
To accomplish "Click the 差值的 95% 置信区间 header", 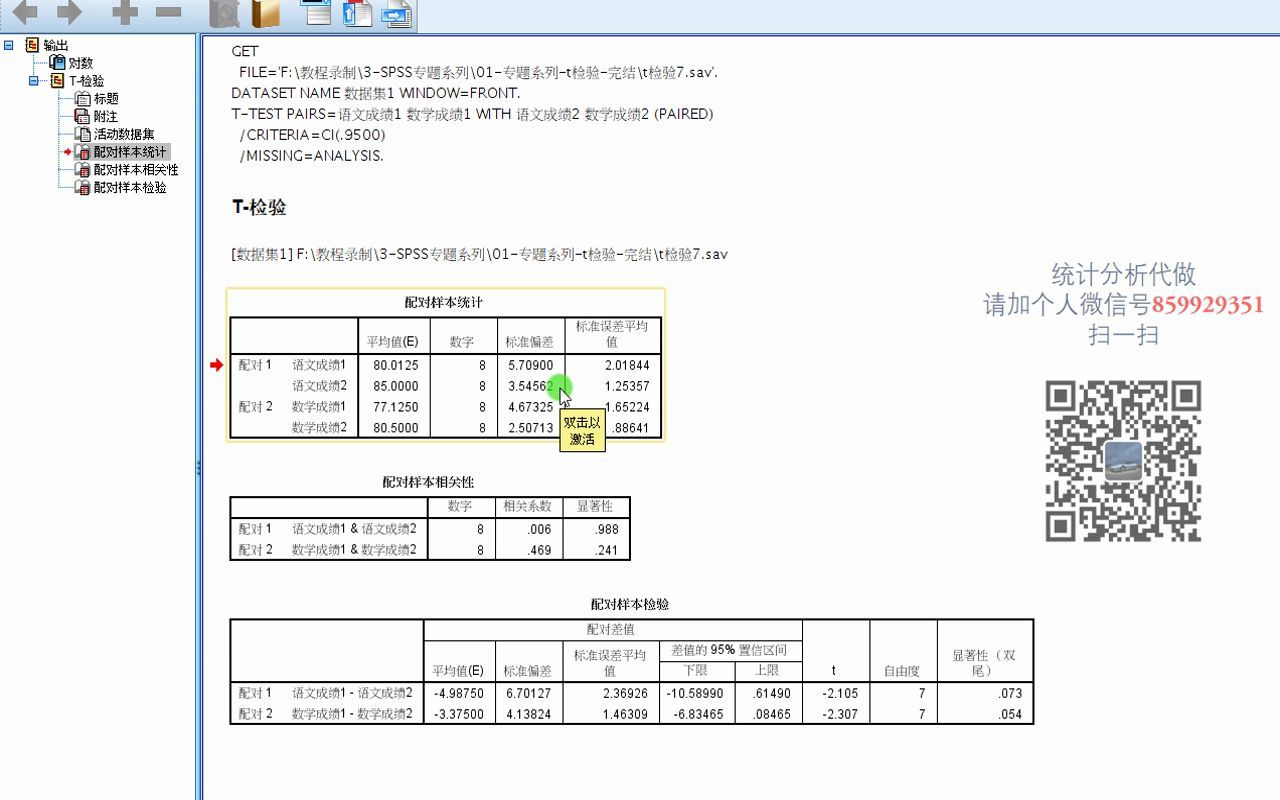I will point(730,650).
